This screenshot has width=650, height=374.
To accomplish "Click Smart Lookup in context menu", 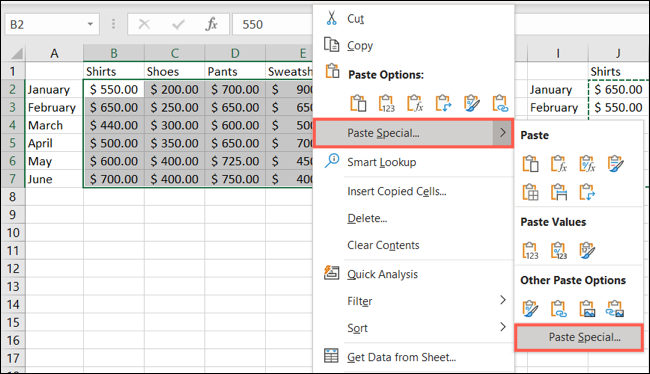I will pyautogui.click(x=381, y=162).
